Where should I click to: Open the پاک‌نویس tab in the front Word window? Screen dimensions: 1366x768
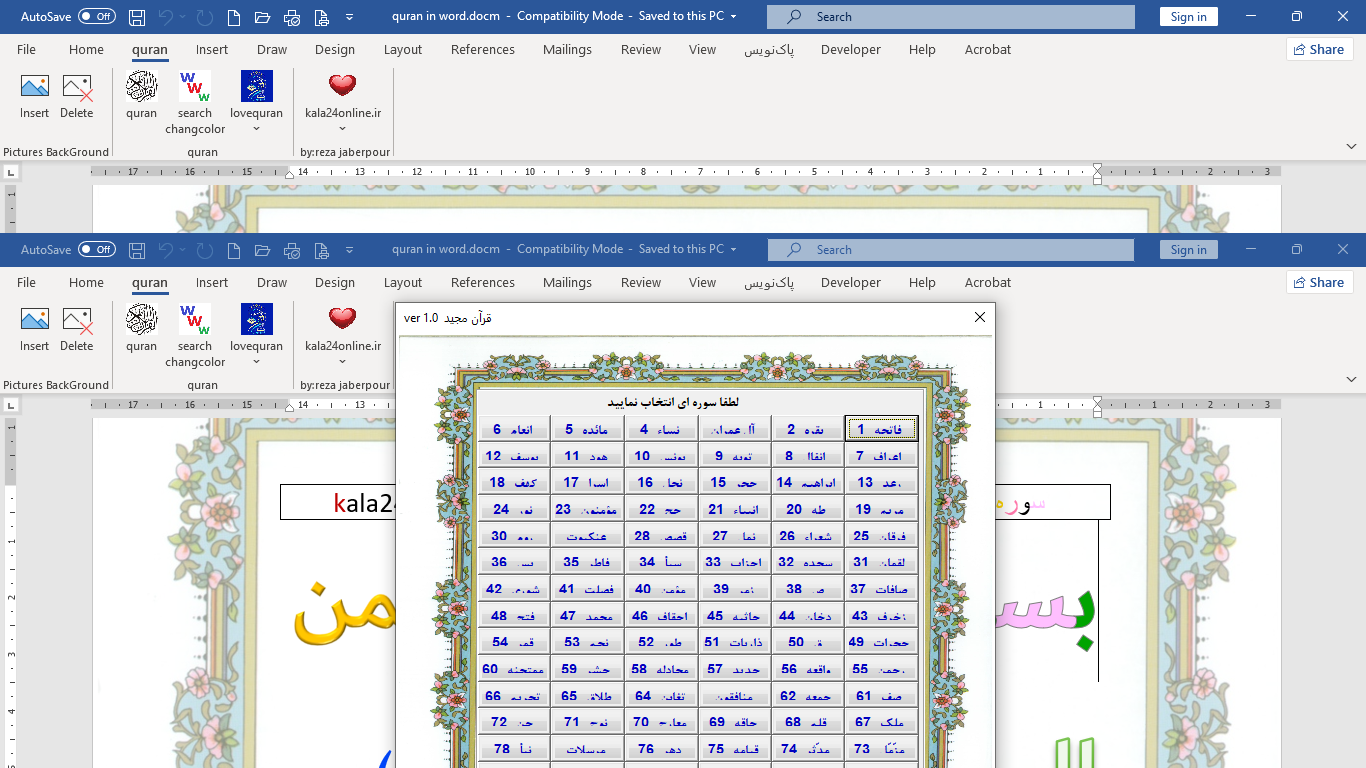tap(769, 283)
